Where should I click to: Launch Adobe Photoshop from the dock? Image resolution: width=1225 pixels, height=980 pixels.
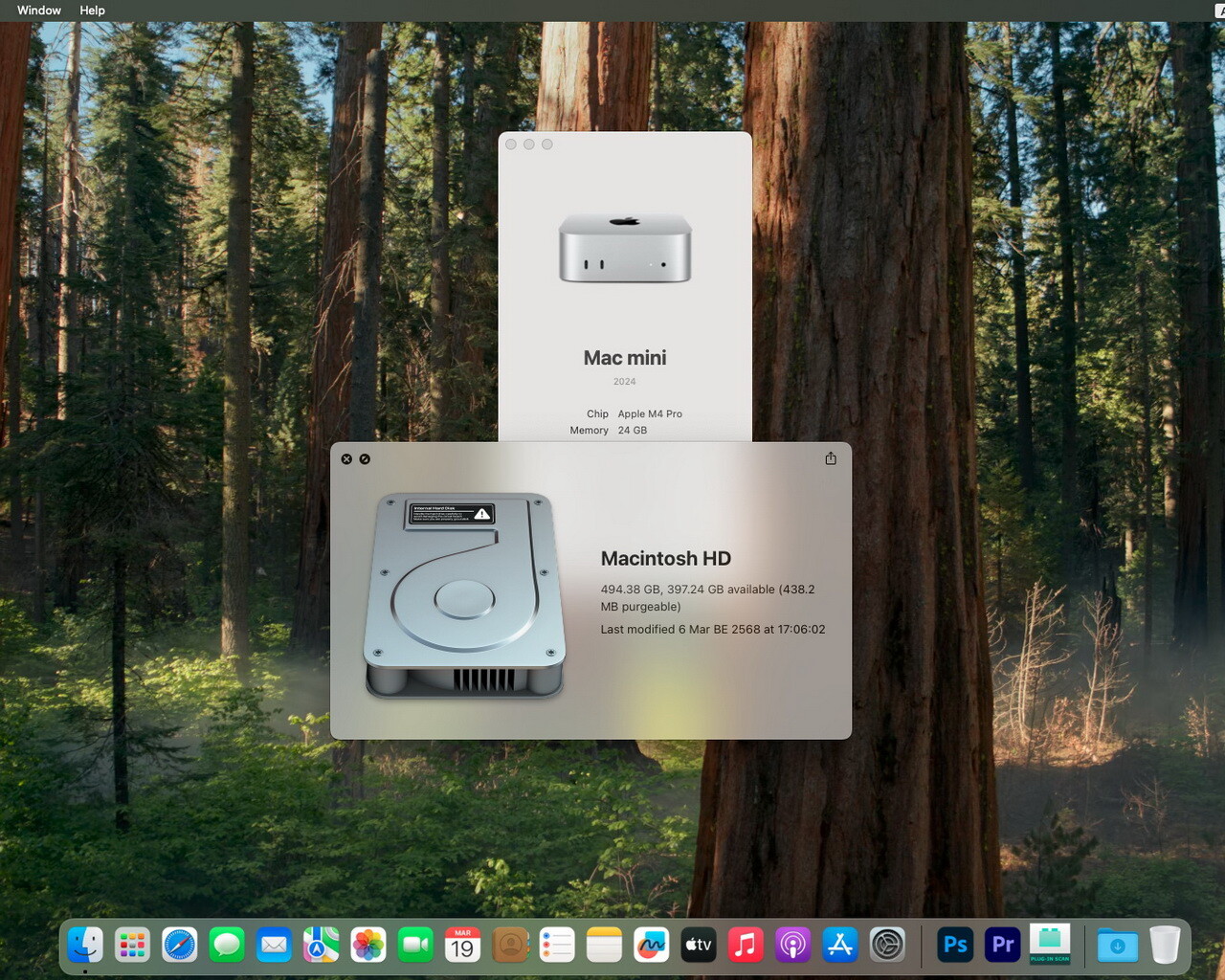(x=955, y=946)
